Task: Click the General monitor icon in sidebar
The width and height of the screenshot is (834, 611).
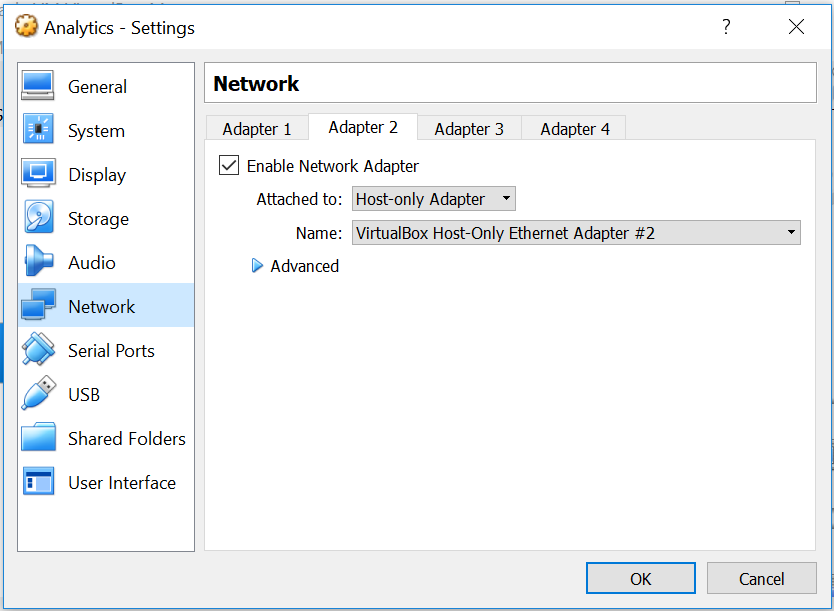Action: tap(38, 86)
